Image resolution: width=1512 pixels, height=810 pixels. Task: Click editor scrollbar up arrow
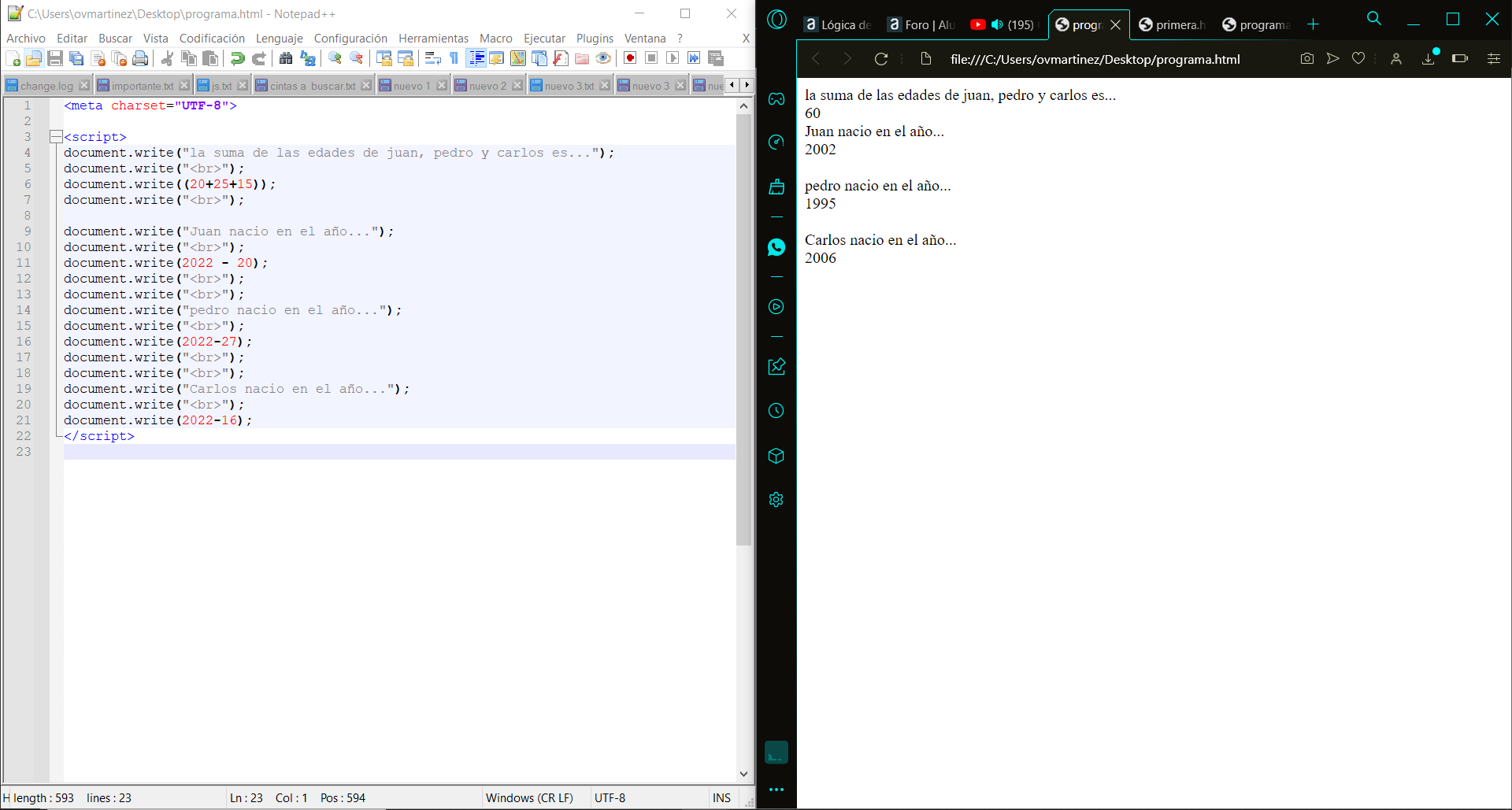[x=743, y=105]
